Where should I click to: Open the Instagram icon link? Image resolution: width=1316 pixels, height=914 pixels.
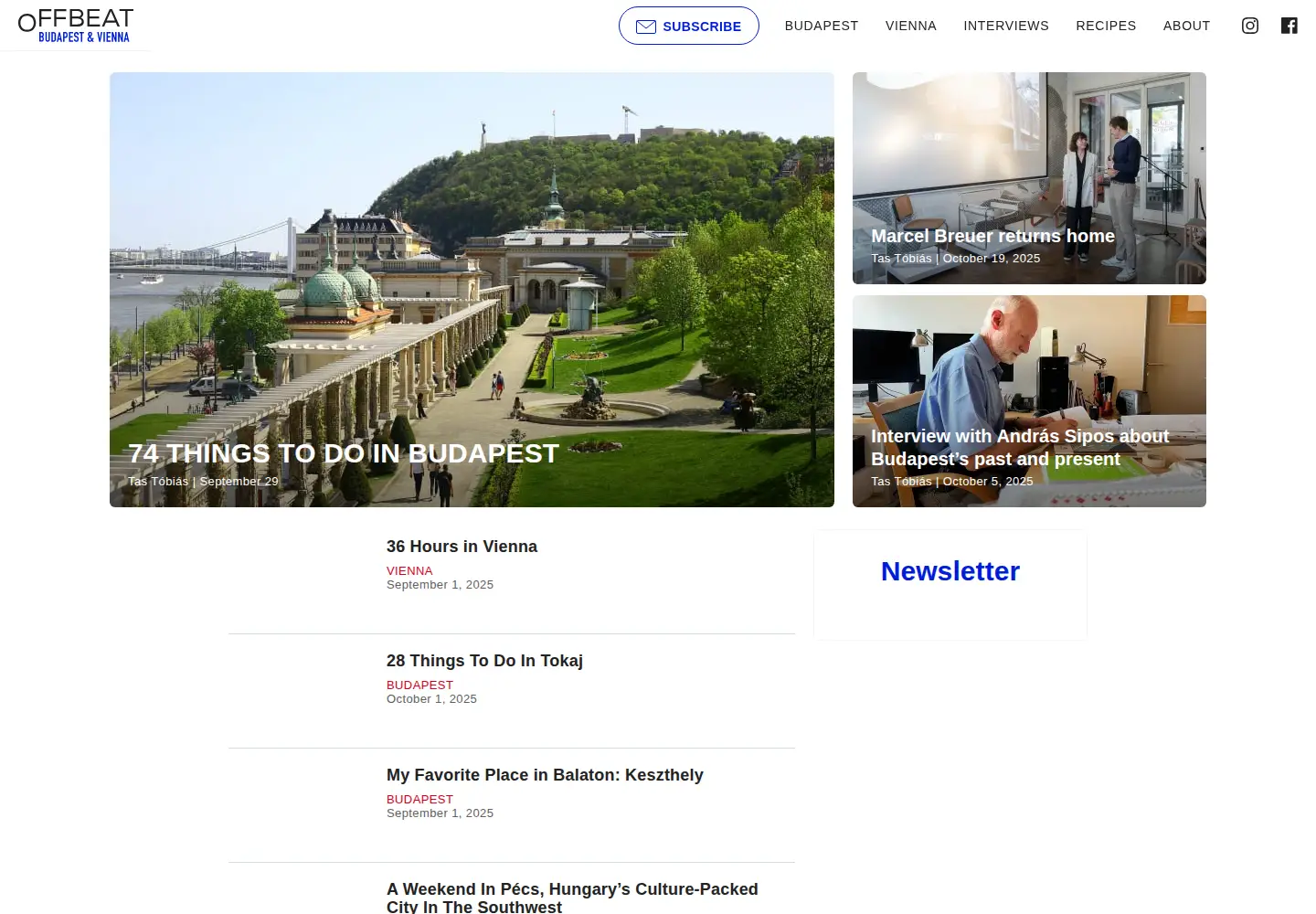[1250, 26]
